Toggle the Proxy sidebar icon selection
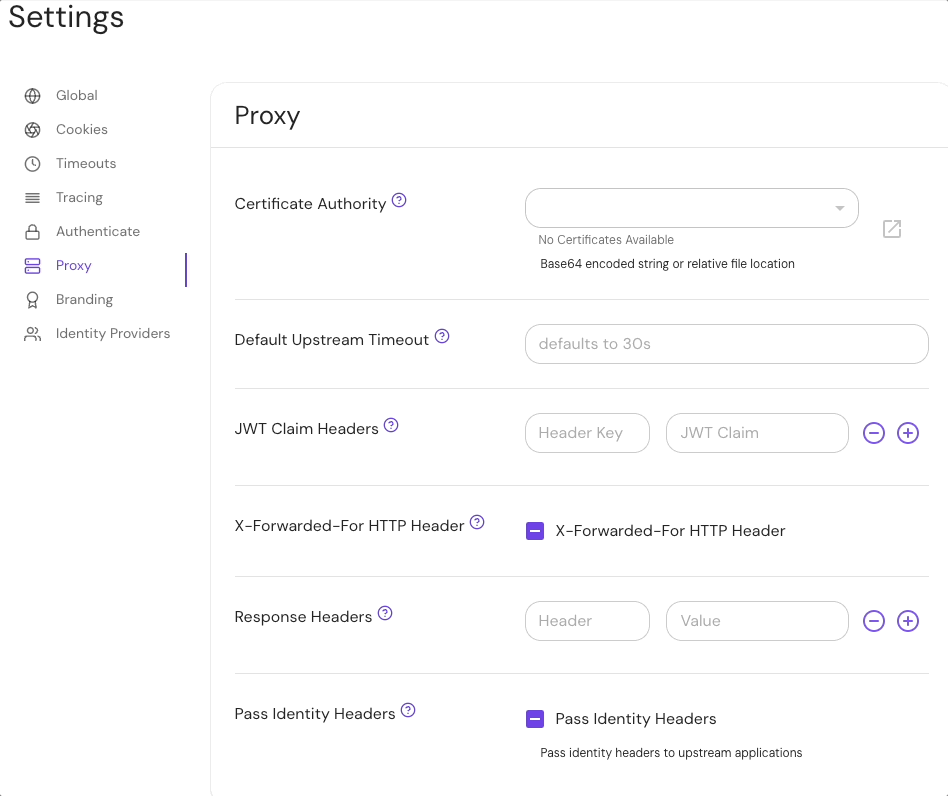 click(x=31, y=265)
